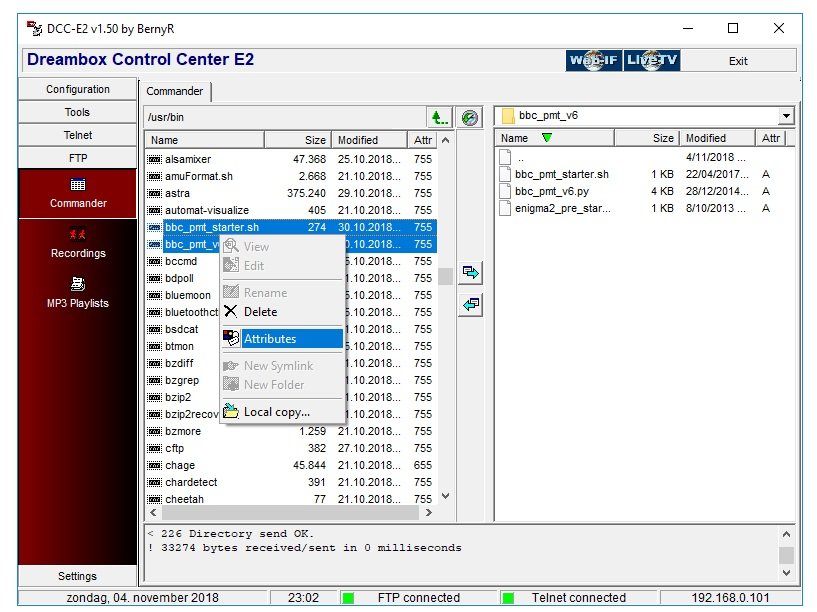Click the cheetah file icon
817x612 pixels.
click(x=154, y=499)
